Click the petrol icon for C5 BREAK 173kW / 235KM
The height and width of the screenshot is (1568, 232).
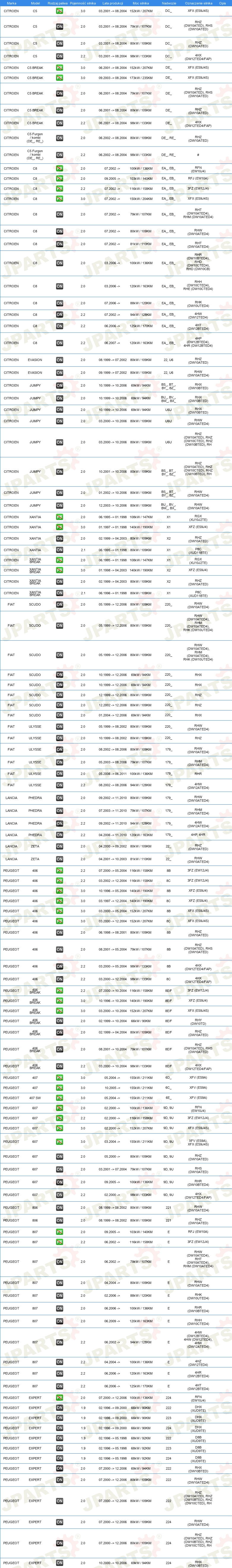[60, 78]
